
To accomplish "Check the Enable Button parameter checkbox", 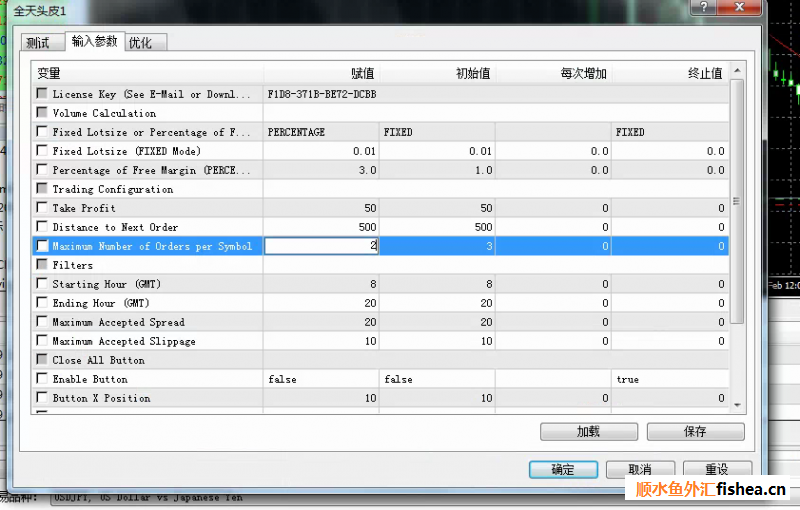I will 42,379.
